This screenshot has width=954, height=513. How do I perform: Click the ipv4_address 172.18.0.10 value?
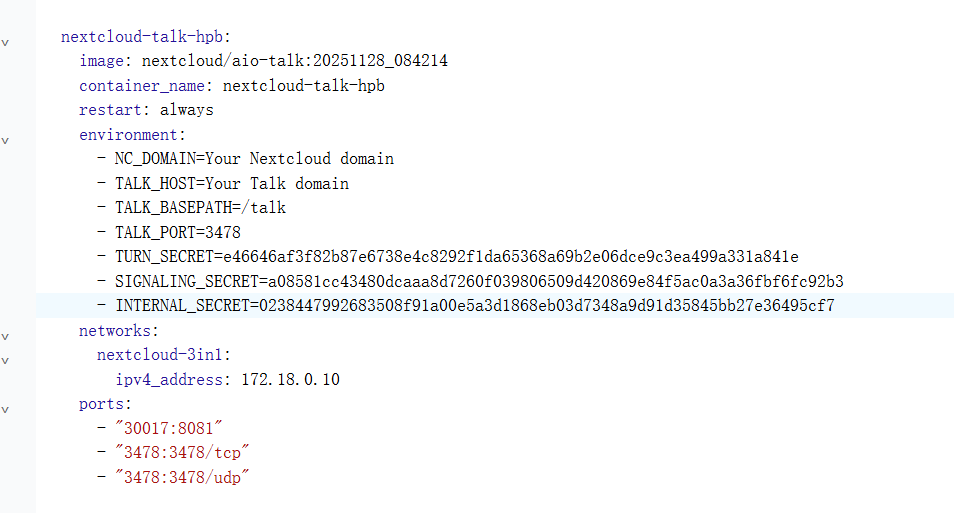coord(295,379)
